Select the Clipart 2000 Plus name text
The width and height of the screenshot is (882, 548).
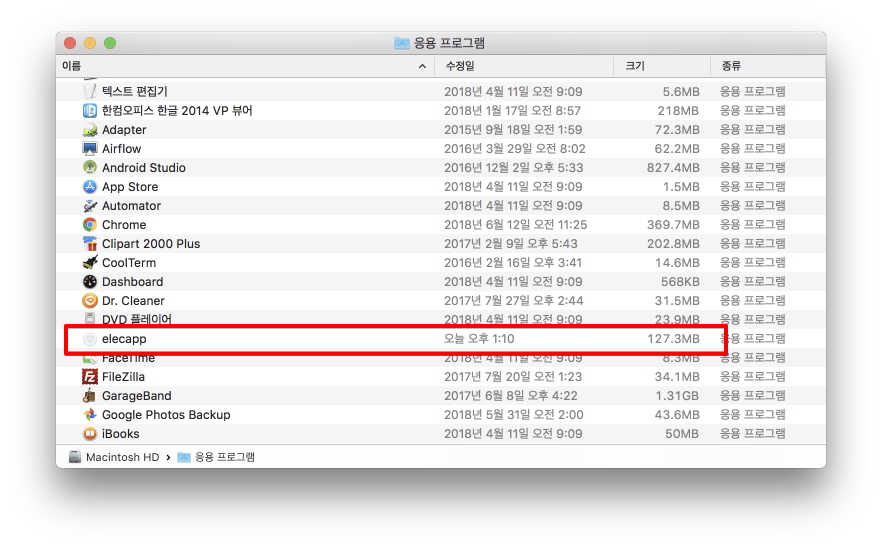[151, 244]
